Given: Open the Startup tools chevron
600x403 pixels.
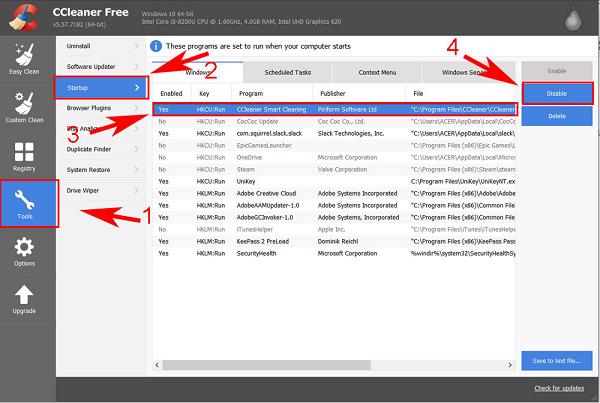Looking at the screenshot, I should click(136, 87).
